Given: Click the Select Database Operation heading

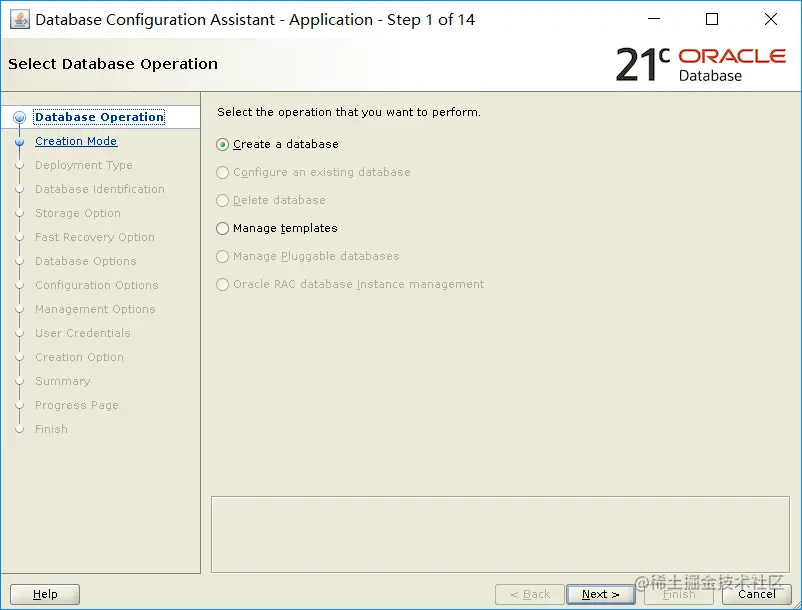Looking at the screenshot, I should click(113, 64).
